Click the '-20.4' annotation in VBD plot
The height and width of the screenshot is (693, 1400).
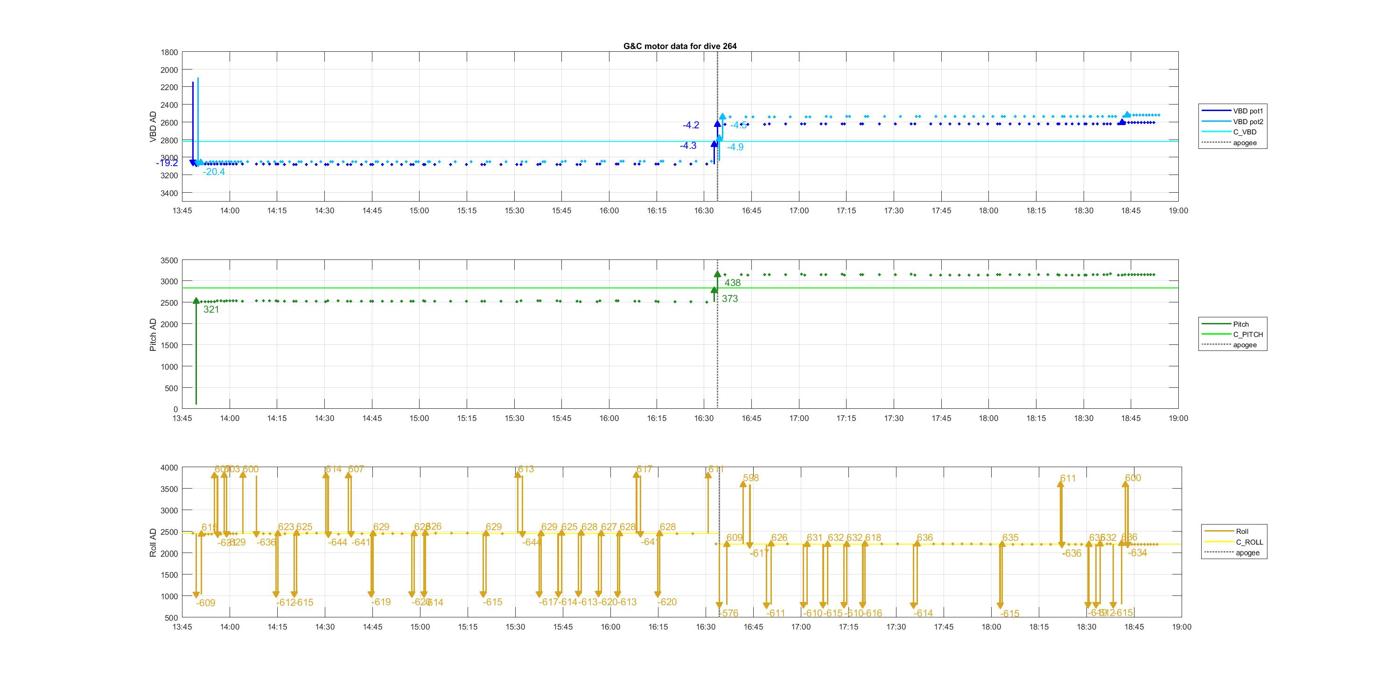click(214, 172)
